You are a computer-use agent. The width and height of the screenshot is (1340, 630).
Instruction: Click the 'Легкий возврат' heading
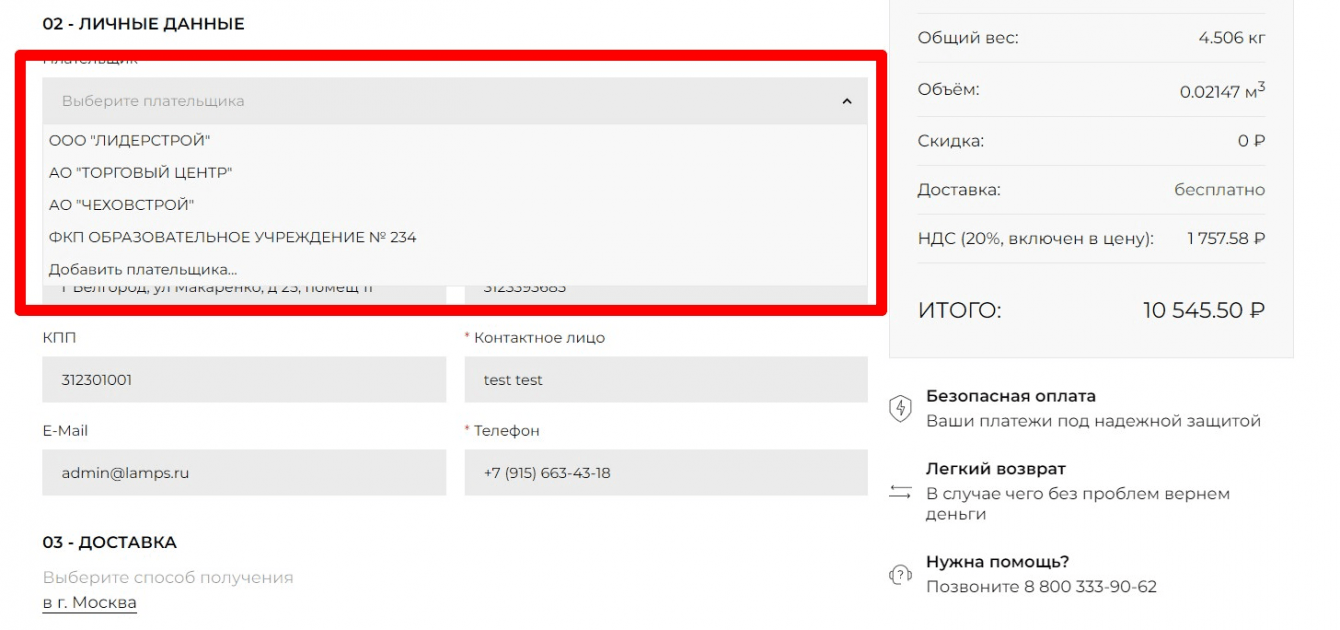(996, 469)
